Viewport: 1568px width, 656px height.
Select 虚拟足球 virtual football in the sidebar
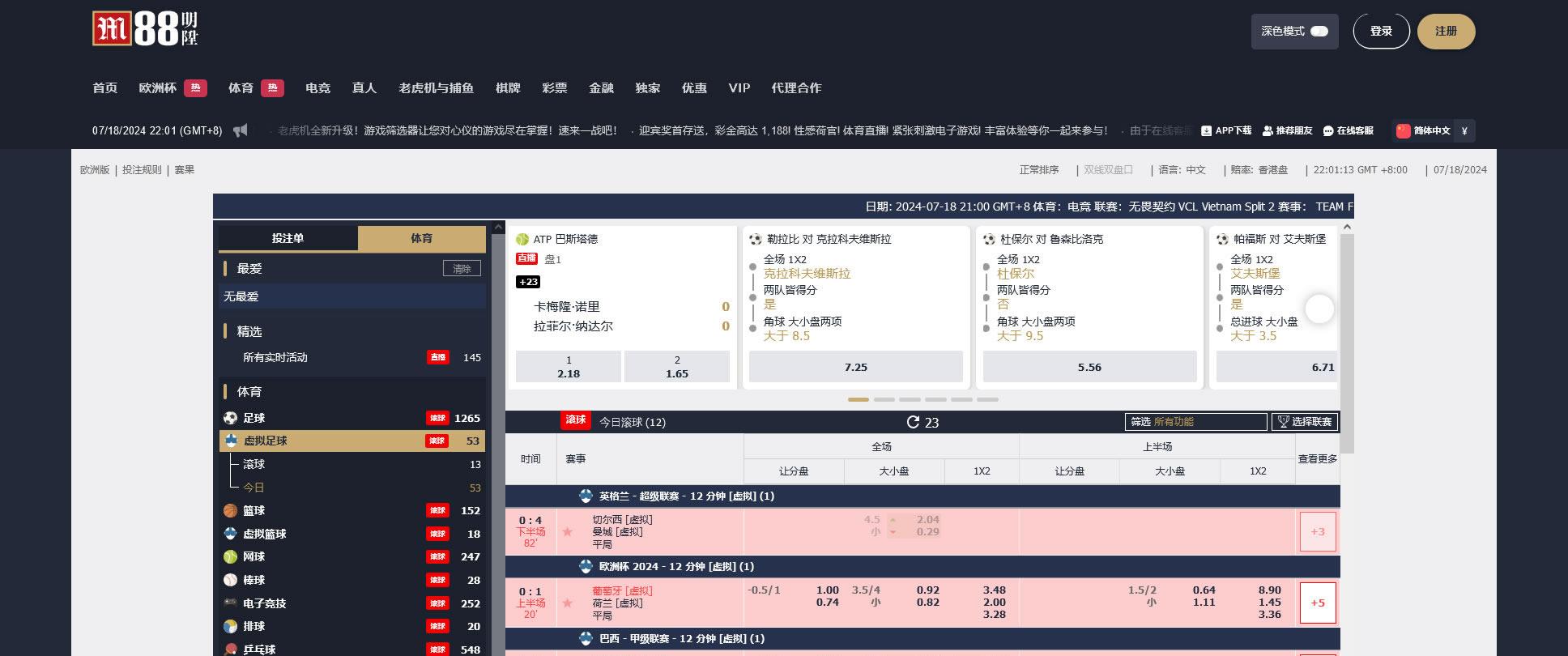(x=352, y=441)
